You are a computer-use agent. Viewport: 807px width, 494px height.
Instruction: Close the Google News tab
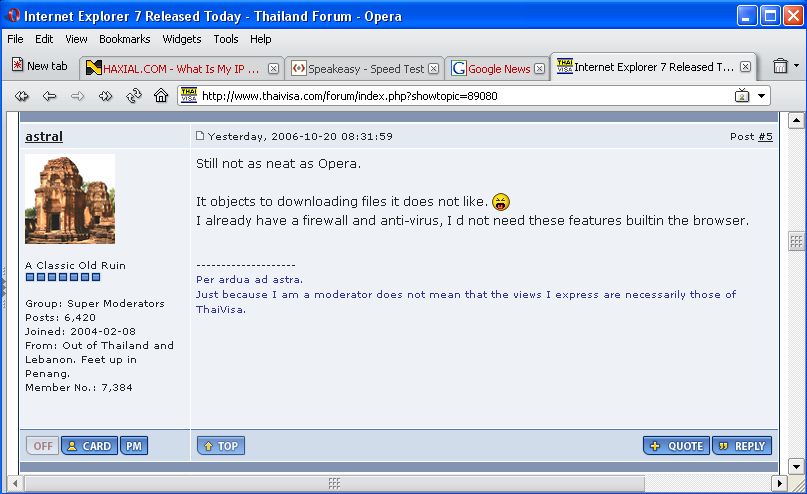[x=539, y=69]
